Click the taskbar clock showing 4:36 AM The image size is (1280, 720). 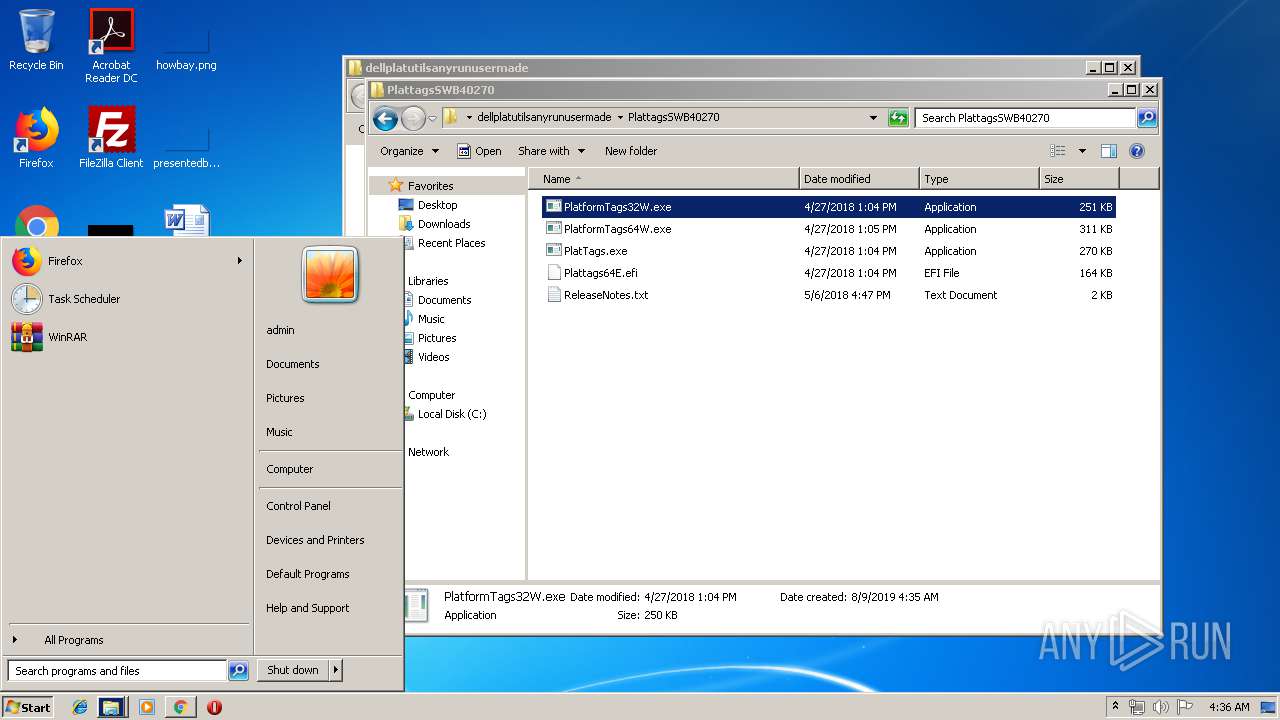(x=1229, y=707)
